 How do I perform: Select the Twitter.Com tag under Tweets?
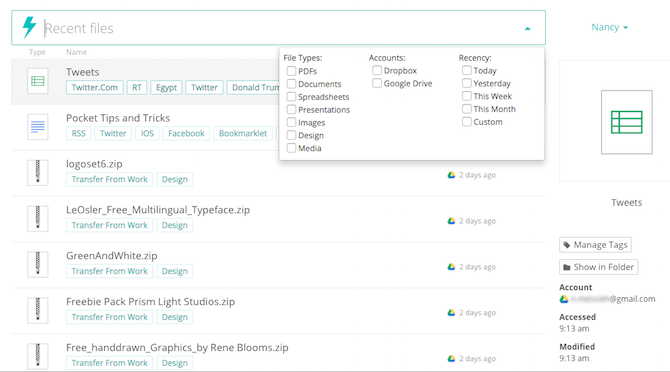(94, 88)
